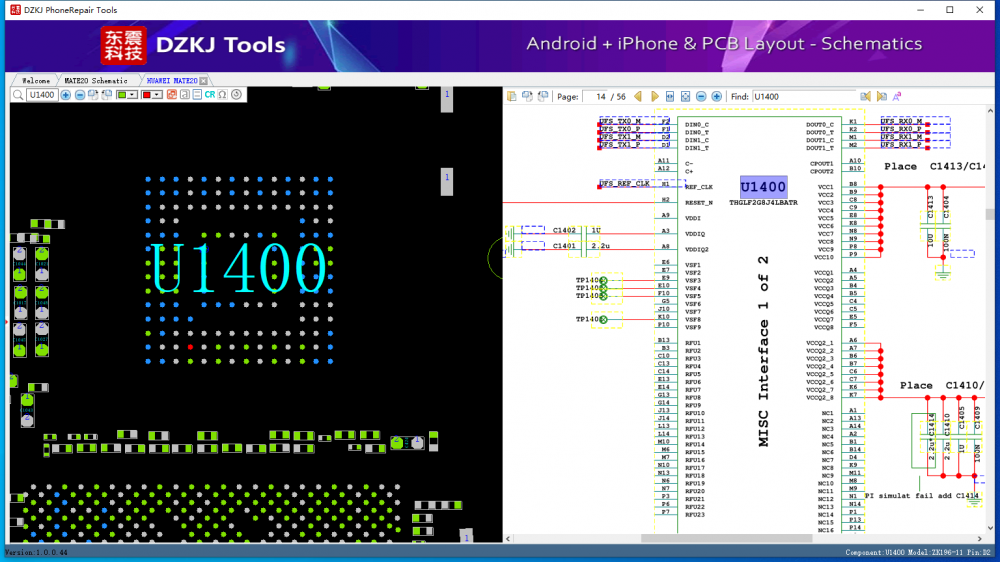Click the Omega resistance icon
Image resolution: width=1000 pixels, height=562 pixels.
[223, 95]
